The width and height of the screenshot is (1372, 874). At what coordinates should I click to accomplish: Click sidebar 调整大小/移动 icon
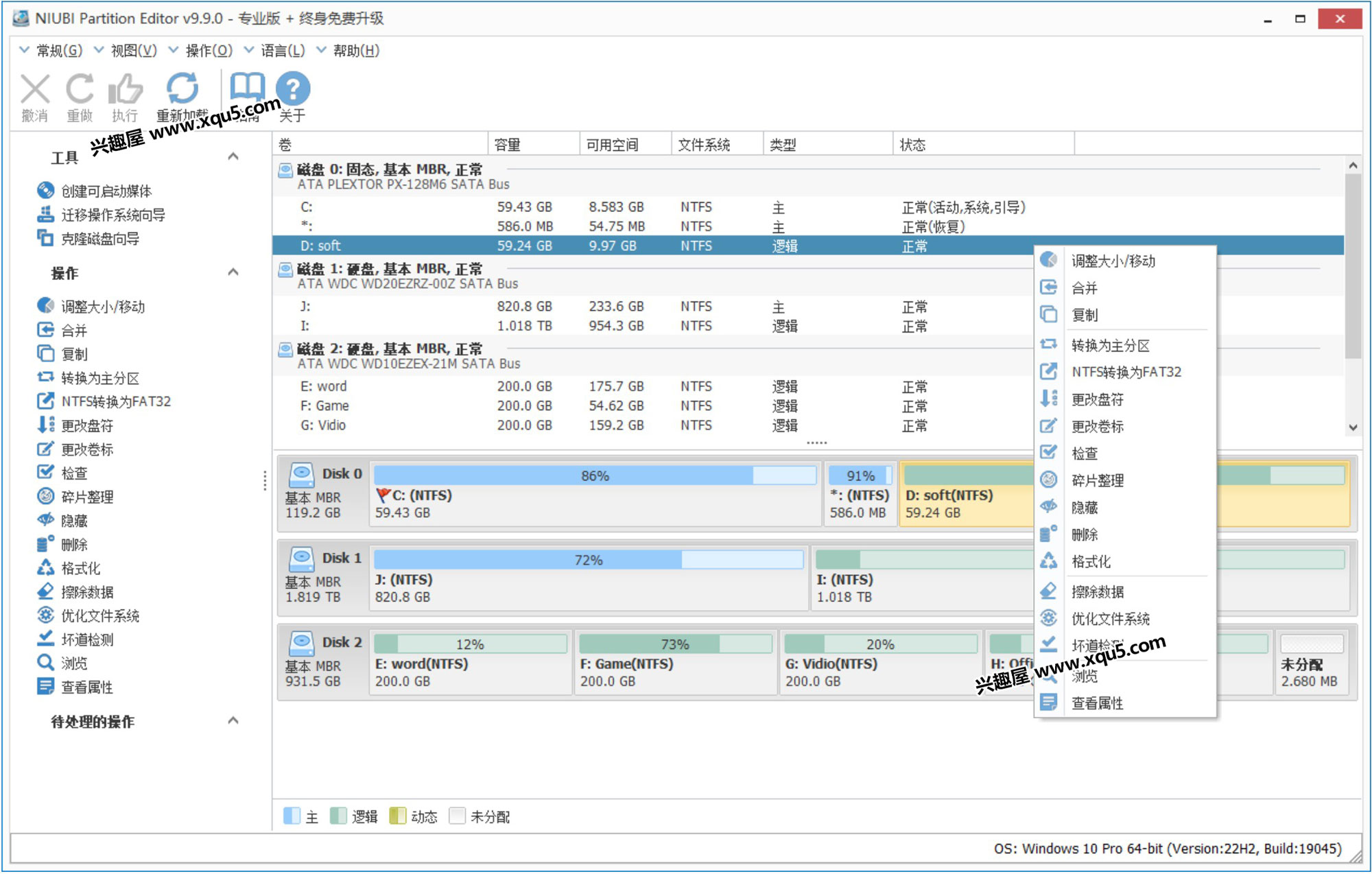45,306
